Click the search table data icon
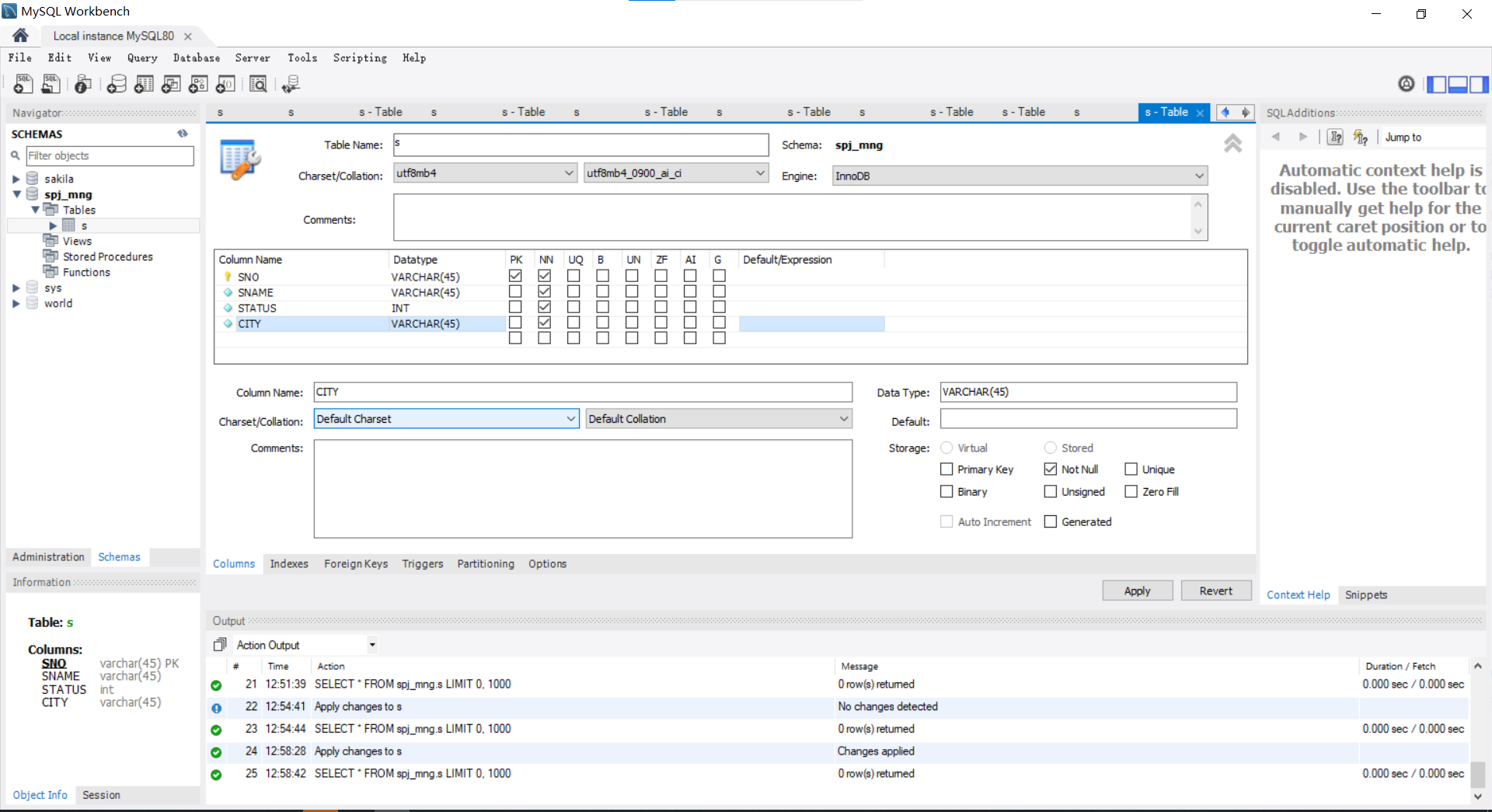Screen dimensions: 1492x812 258,84
